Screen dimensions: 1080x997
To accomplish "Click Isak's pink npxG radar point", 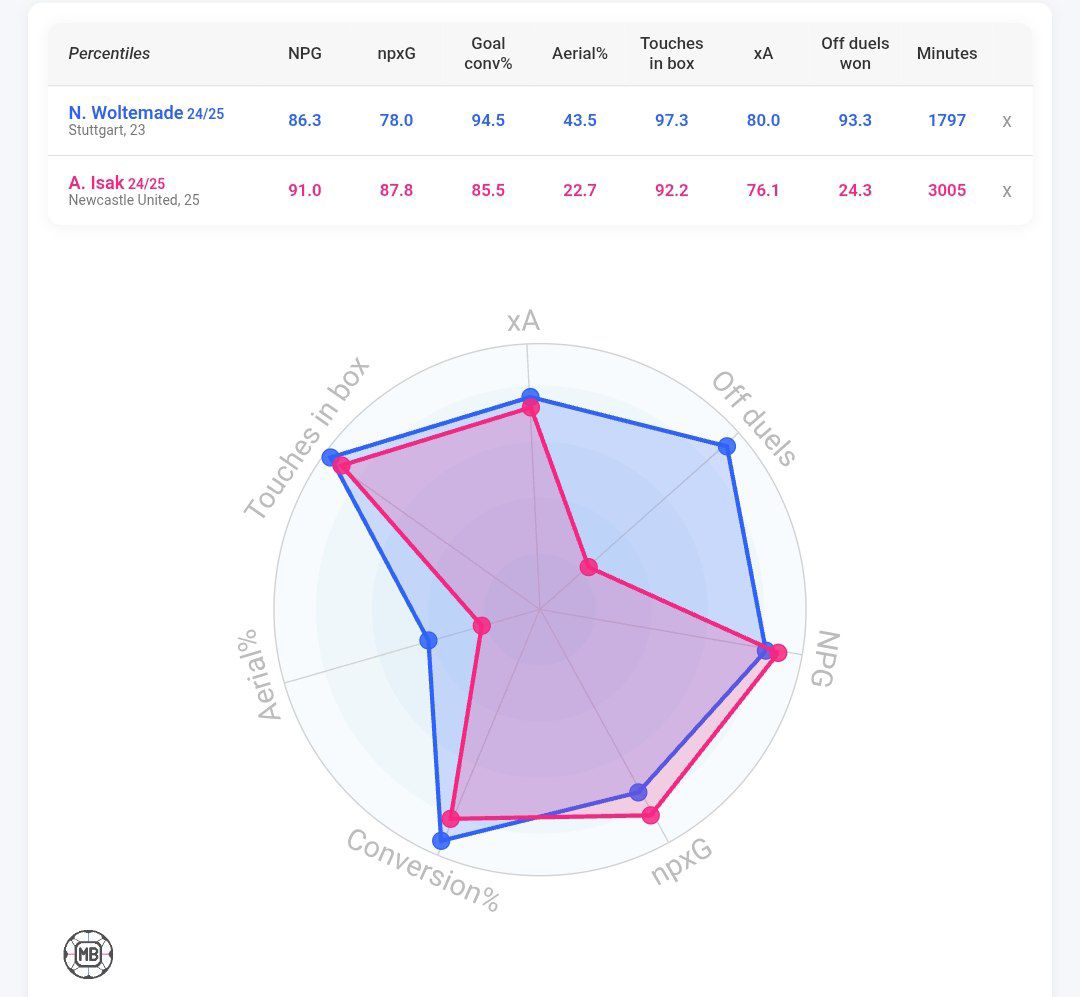I will (x=651, y=815).
